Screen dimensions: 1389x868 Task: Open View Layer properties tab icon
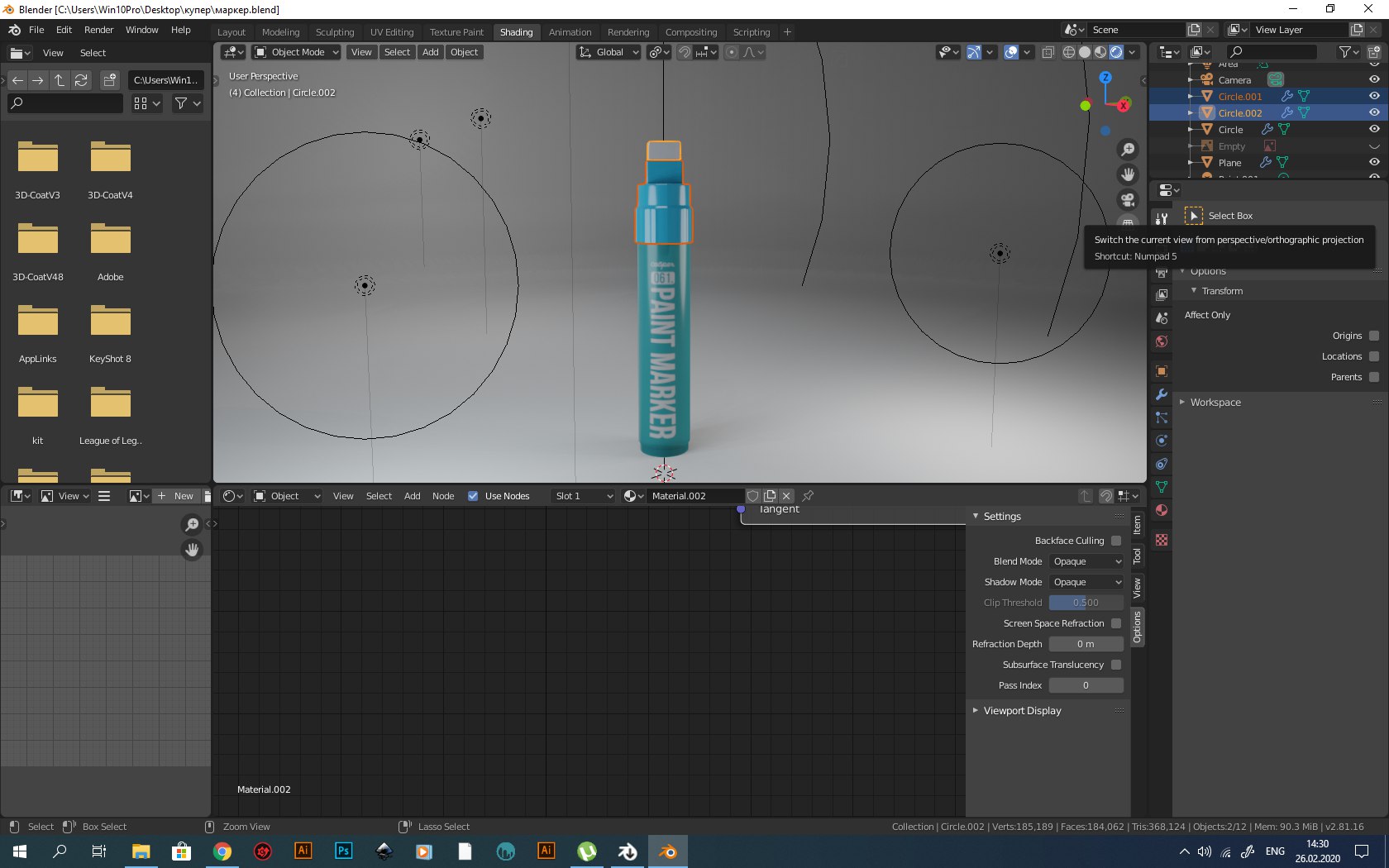point(1162,295)
